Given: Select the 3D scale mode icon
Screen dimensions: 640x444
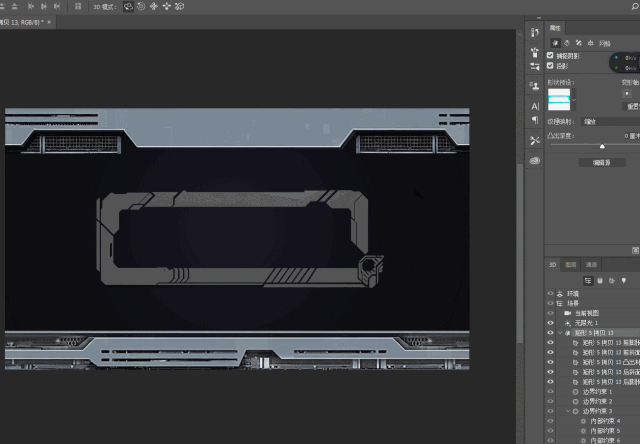Looking at the screenshot, I should [179, 6].
